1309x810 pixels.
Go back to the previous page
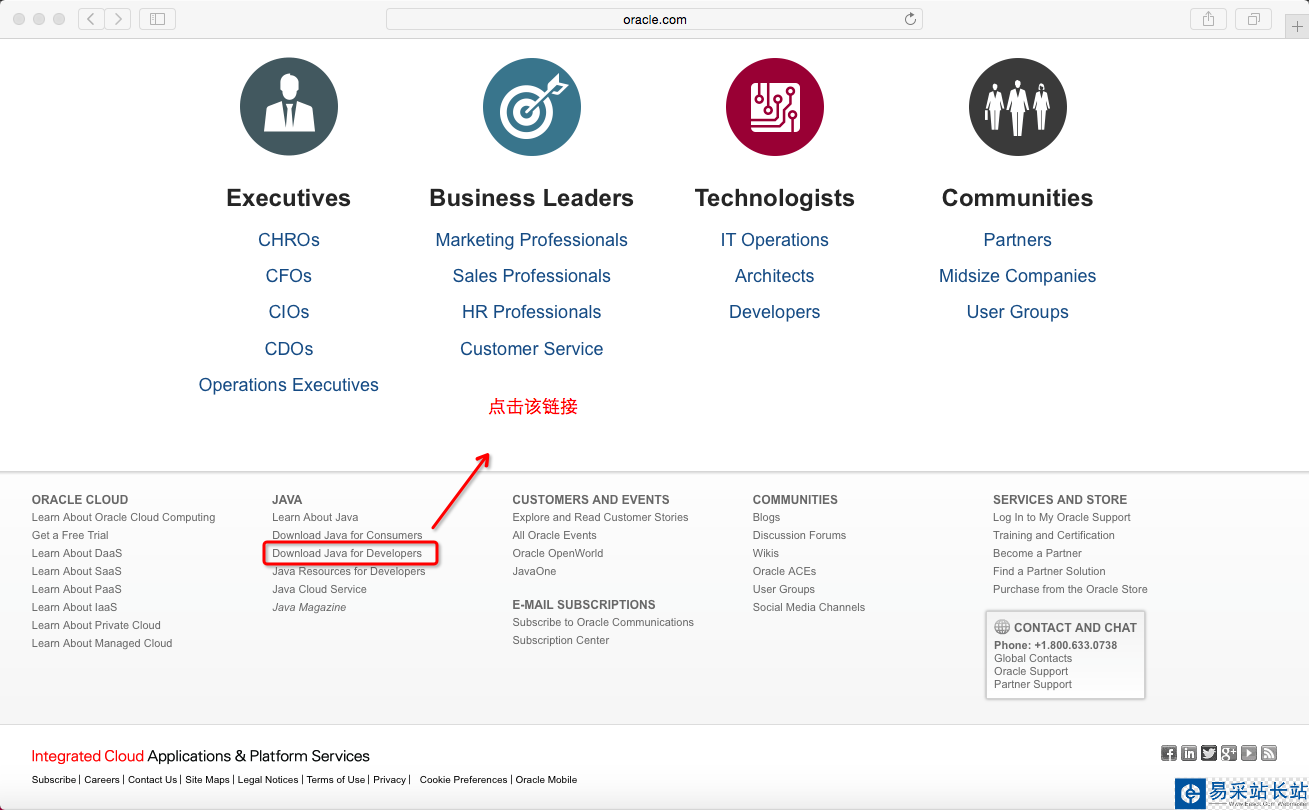pos(91,19)
